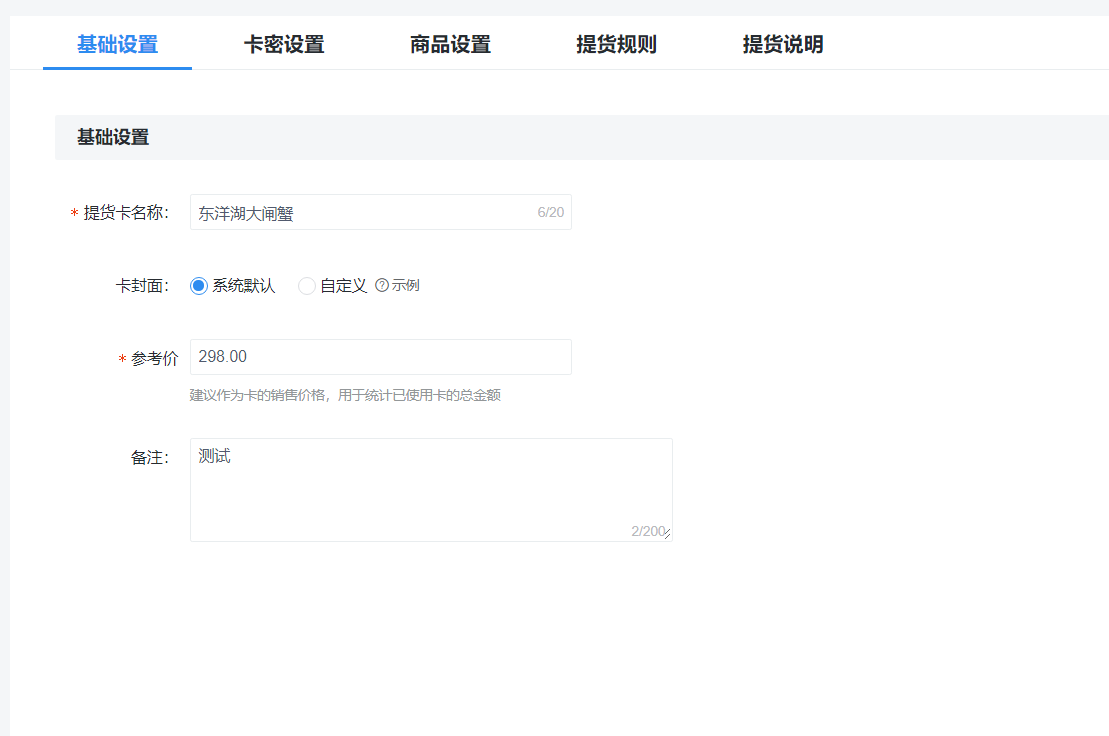
Task: Click into the 备注 remarks textarea
Action: pos(430,490)
